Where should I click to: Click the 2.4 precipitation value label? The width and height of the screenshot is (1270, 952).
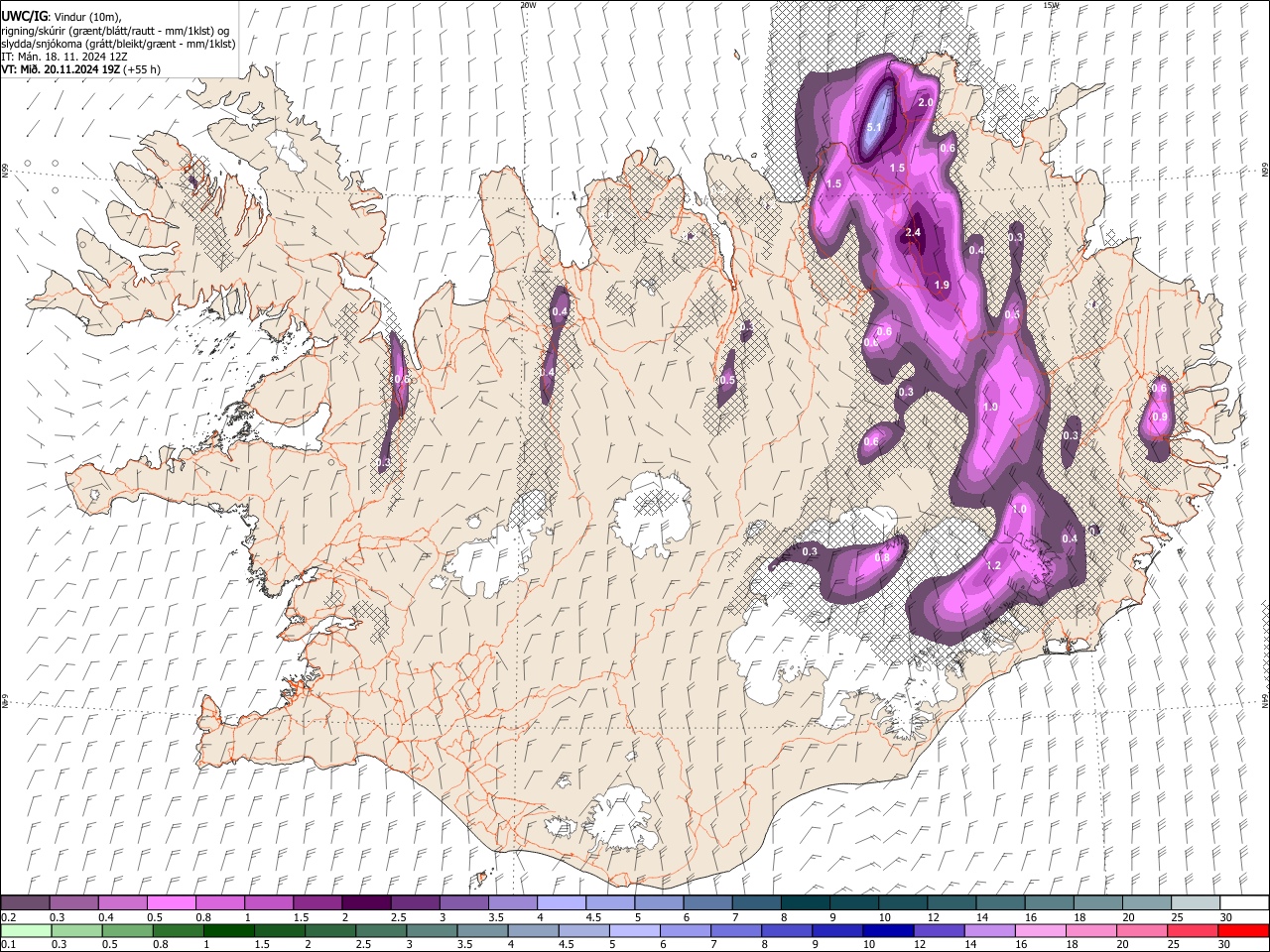click(x=913, y=233)
